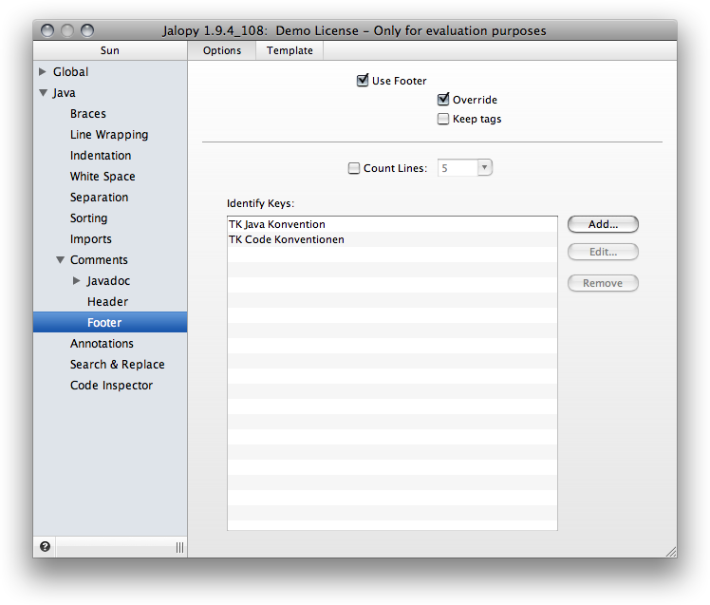710x605 pixels.
Task: Select the TK Java Konvention key
Action: point(392,224)
